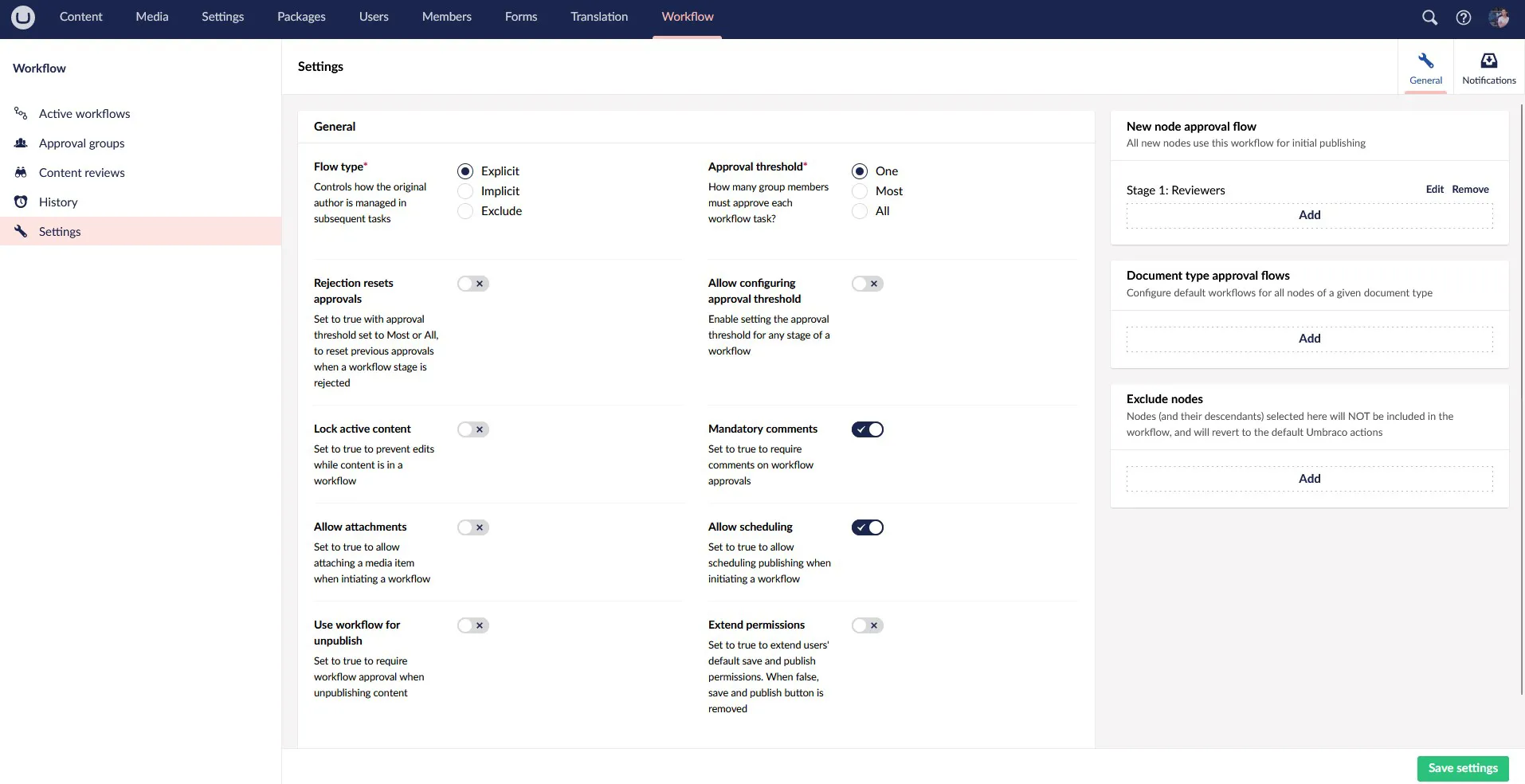Switch to the Translation section
Viewport: 1525px width, 784px height.
(x=598, y=17)
